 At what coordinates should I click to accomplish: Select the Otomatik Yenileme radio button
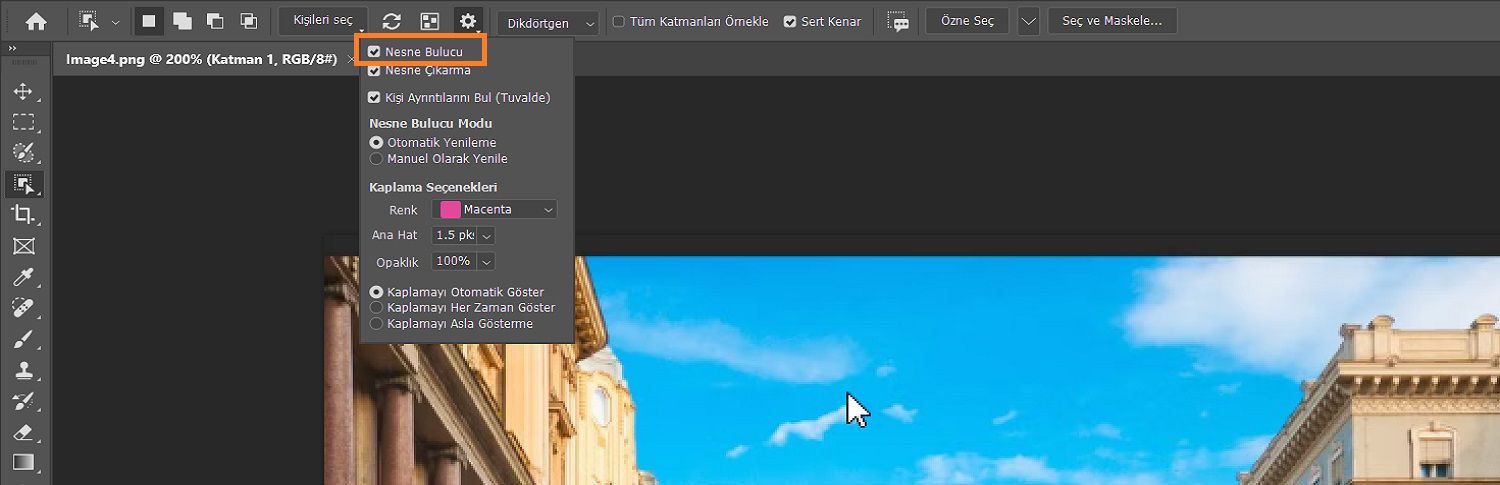pyautogui.click(x=377, y=143)
